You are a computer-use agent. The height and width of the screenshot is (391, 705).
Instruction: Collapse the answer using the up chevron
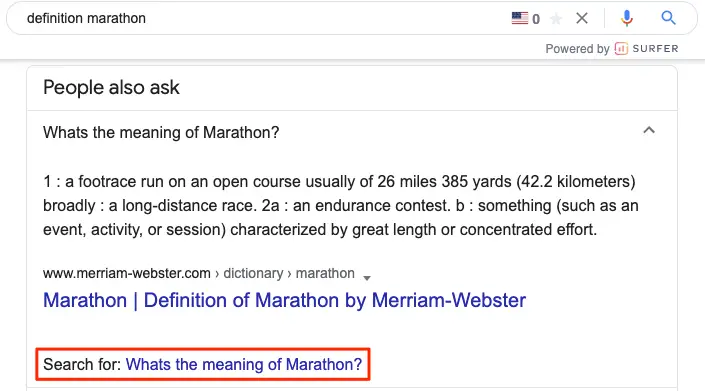coord(649,130)
